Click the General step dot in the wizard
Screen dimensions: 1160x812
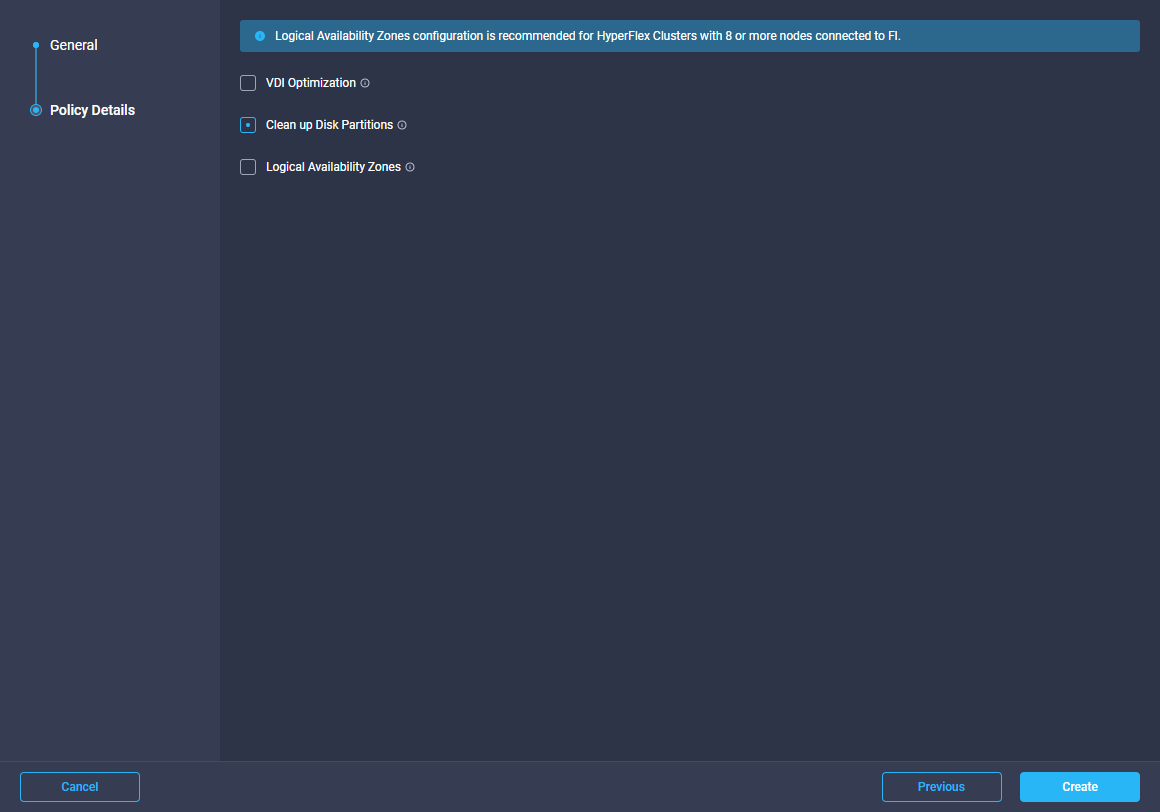click(36, 45)
